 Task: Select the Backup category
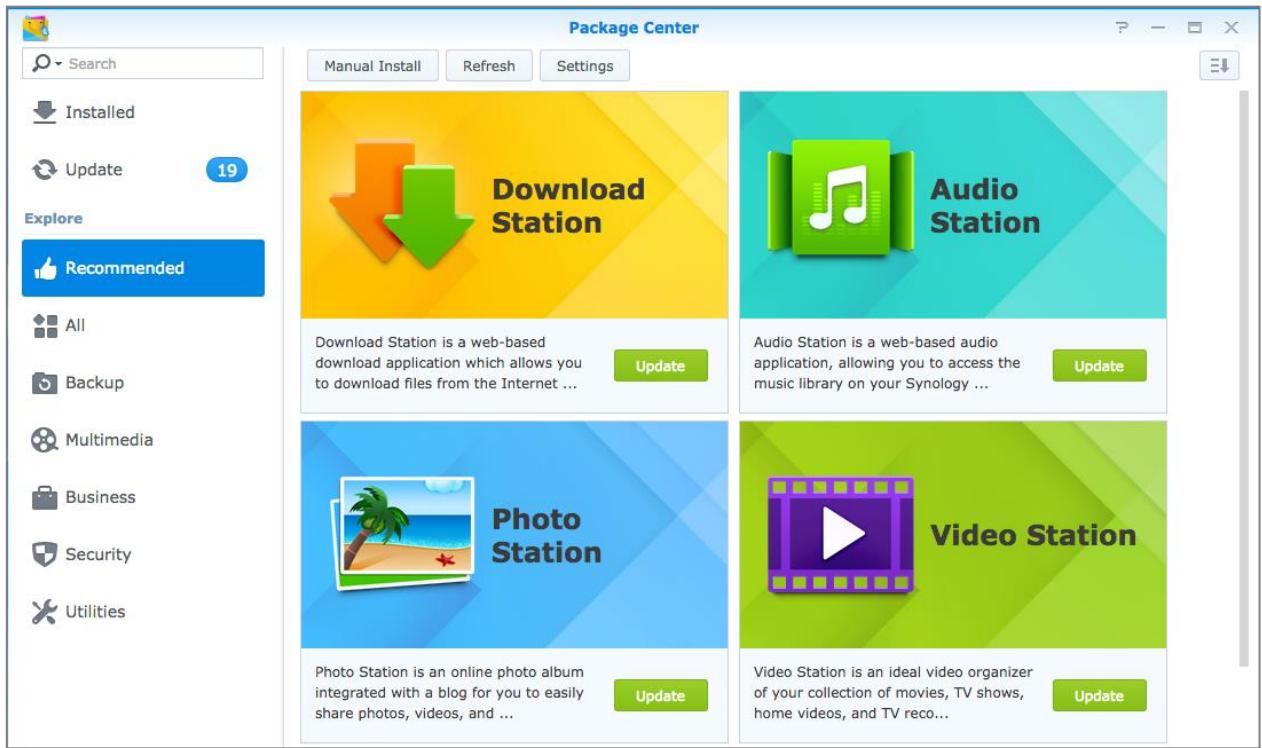pyautogui.click(x=143, y=383)
